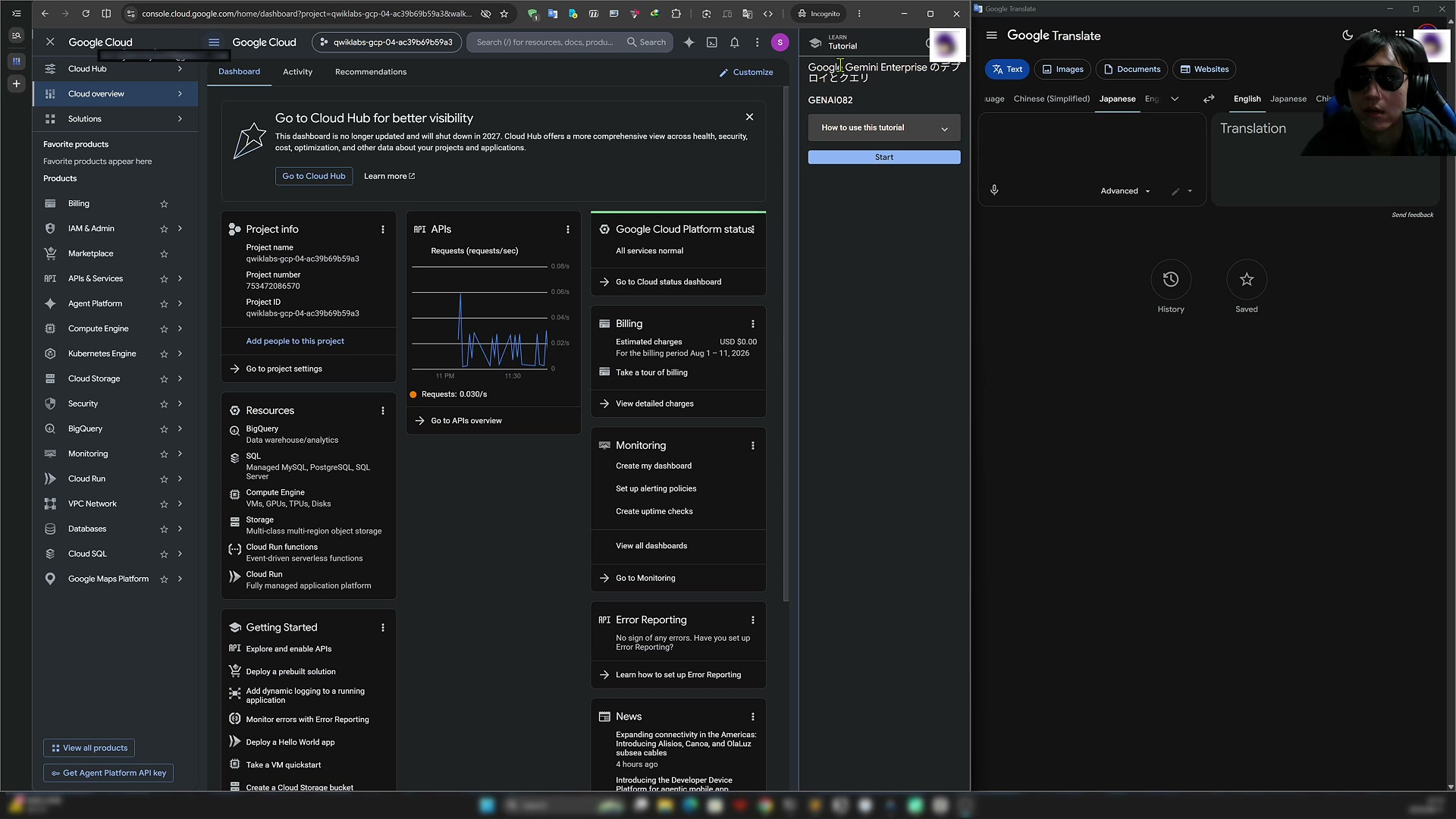The height and width of the screenshot is (819, 1456).
Task: Click browser bookmark star in address bar
Action: point(504,14)
